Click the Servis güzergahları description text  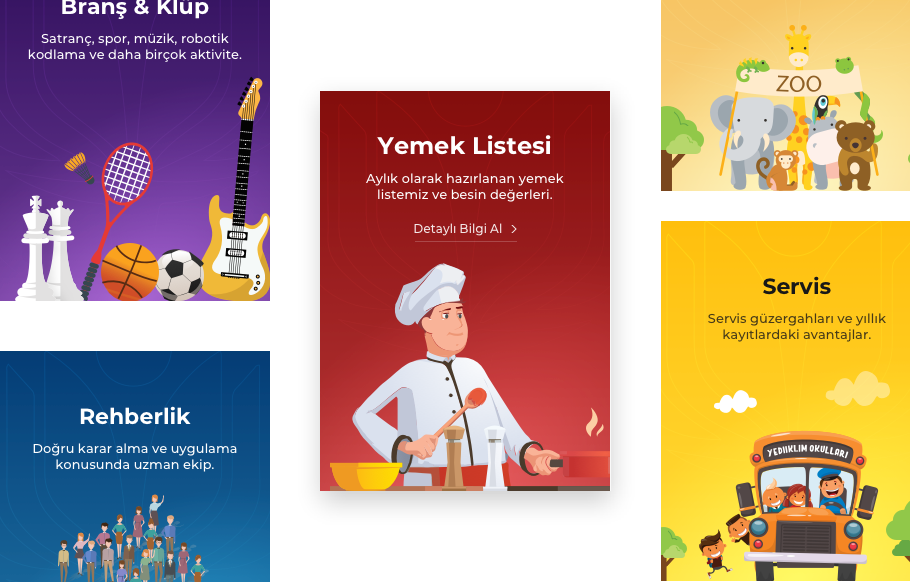796,326
